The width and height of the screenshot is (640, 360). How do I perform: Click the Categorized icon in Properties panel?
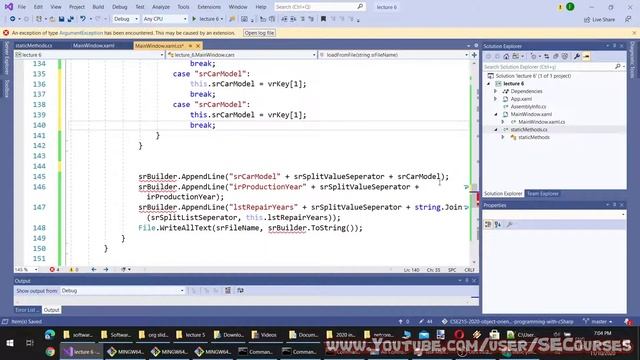[x=488, y=224]
